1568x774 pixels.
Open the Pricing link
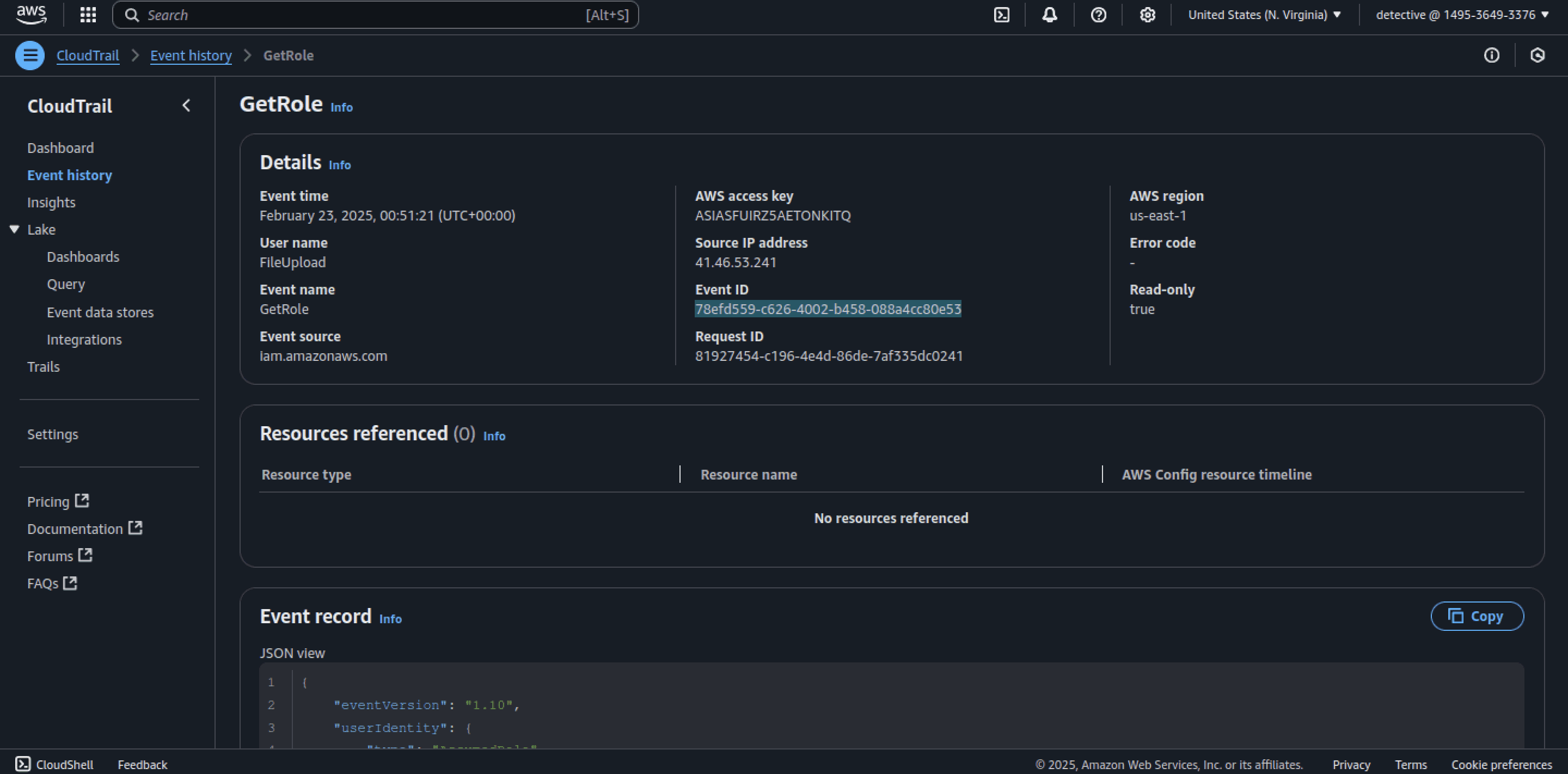(x=48, y=502)
